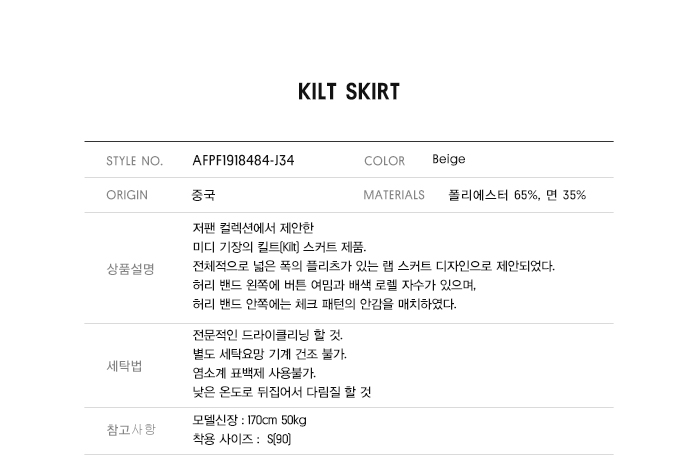Click the 상품설명 row label
Viewport: 700px width, 470px height.
(130, 269)
